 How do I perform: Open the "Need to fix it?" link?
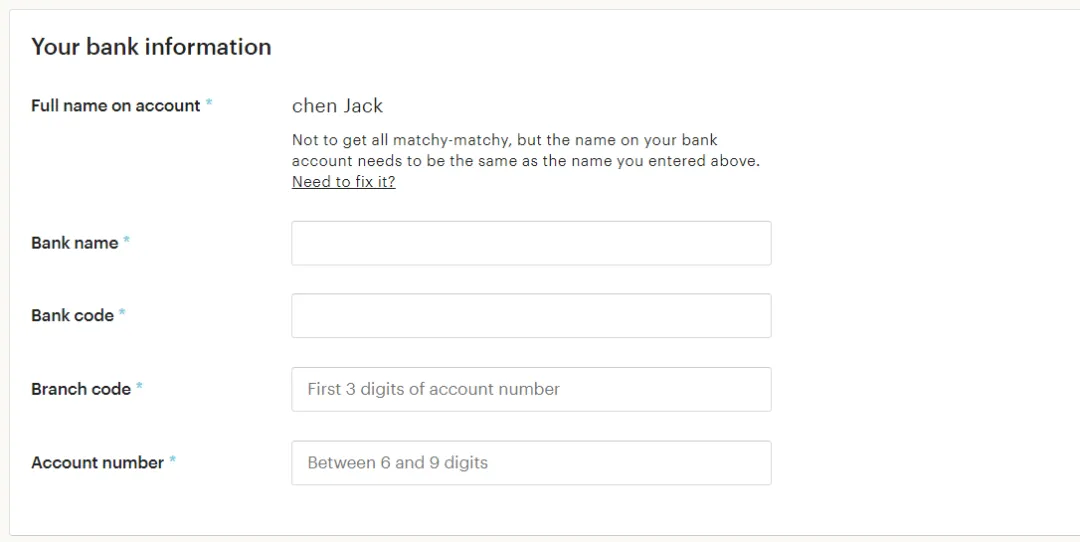(x=343, y=182)
